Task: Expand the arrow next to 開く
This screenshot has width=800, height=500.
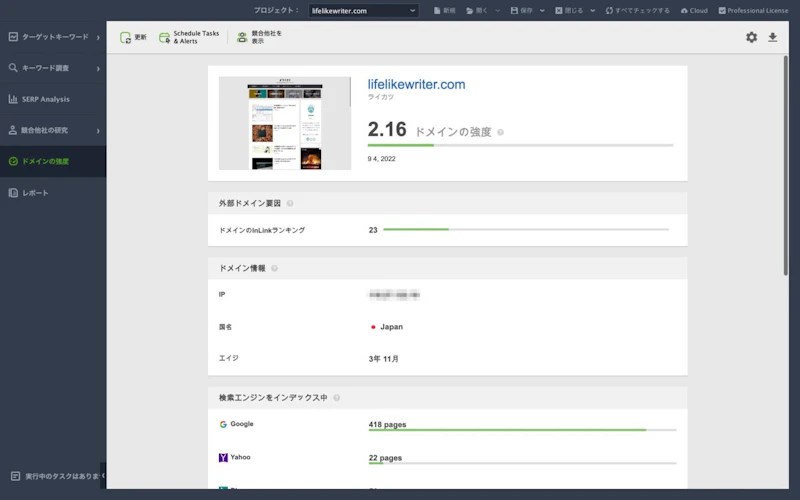Action: point(497,11)
